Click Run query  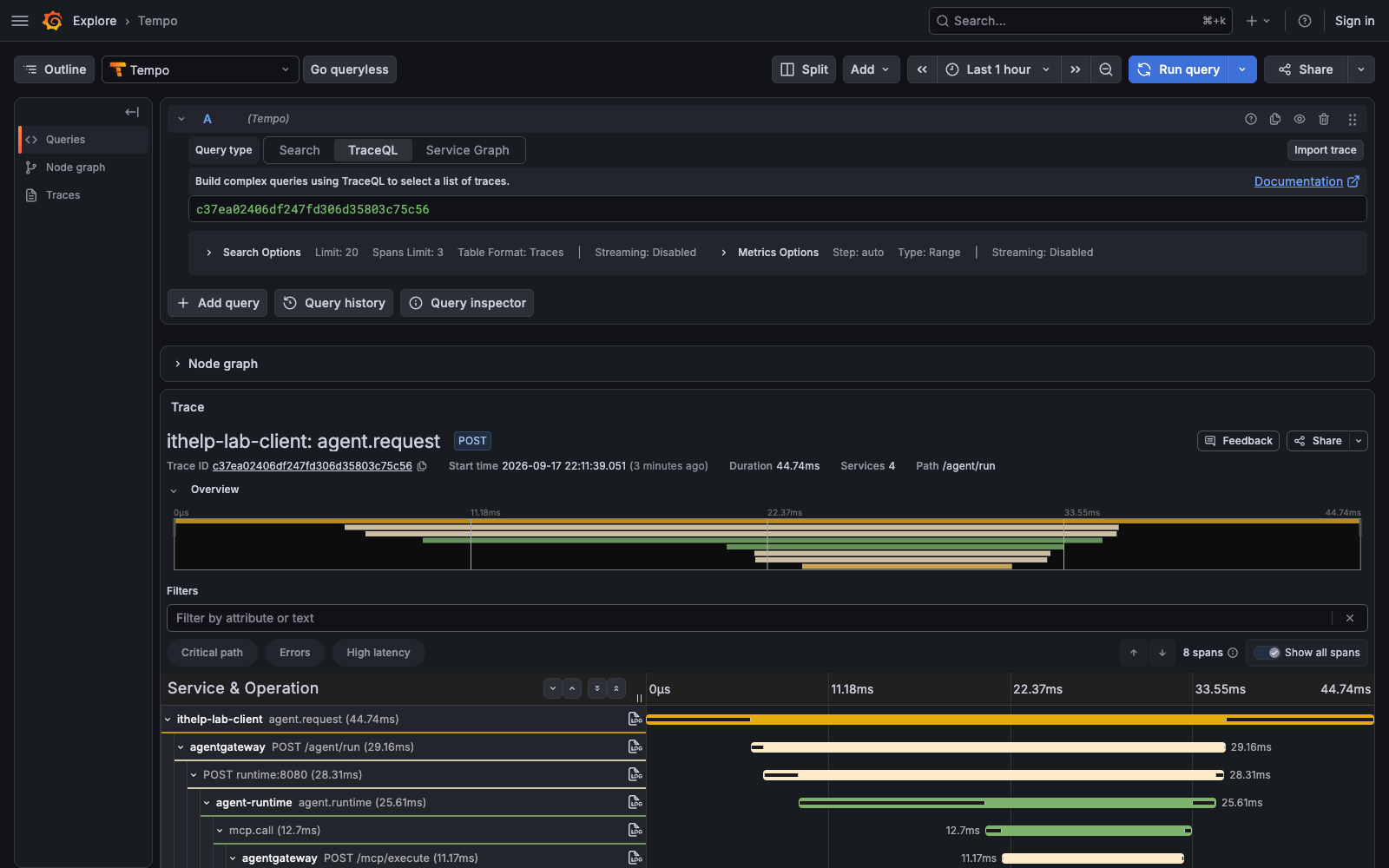click(x=1178, y=69)
